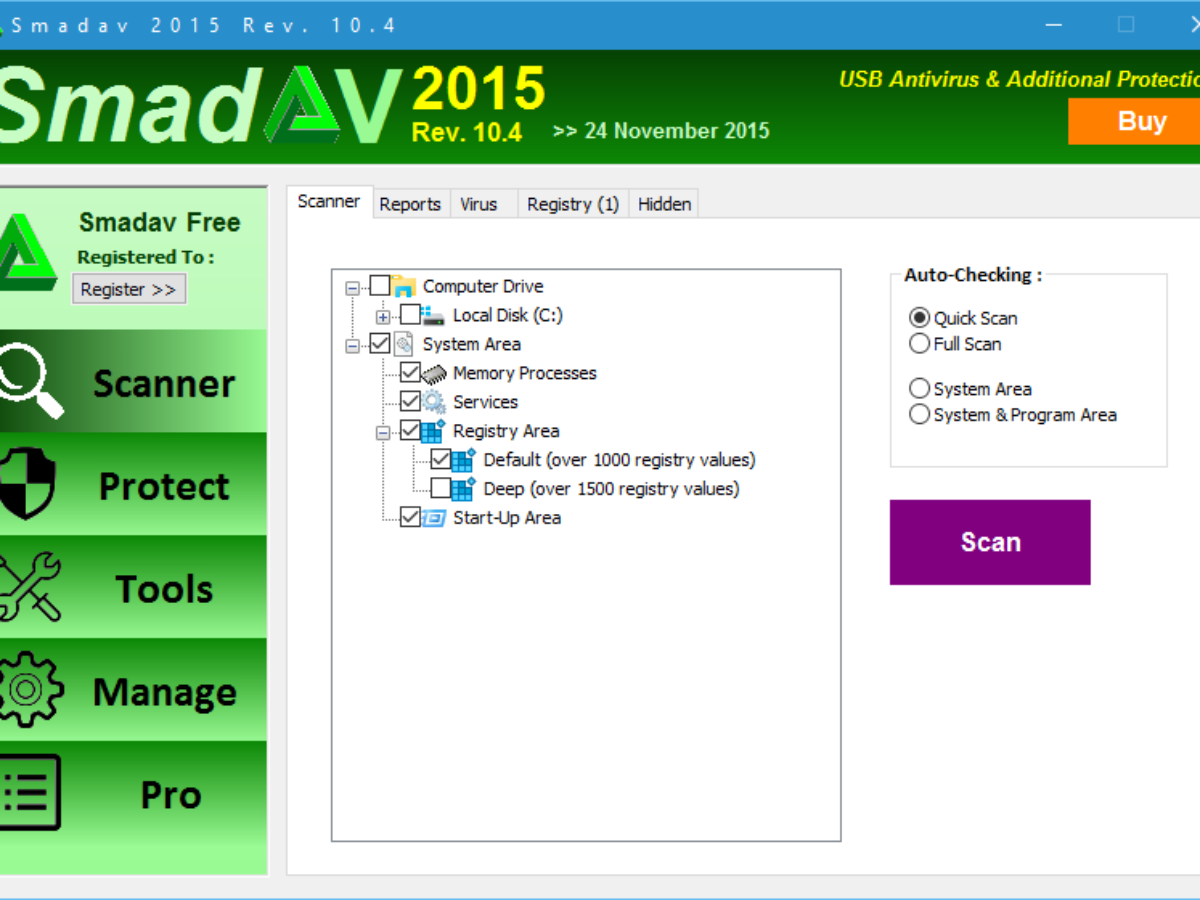Select the Start-Up Area tree label

[x=506, y=518]
